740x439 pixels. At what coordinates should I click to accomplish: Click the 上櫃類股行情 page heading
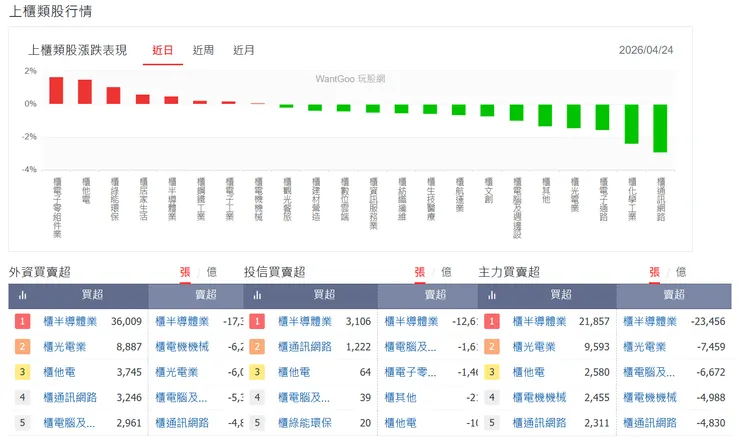click(x=50, y=11)
